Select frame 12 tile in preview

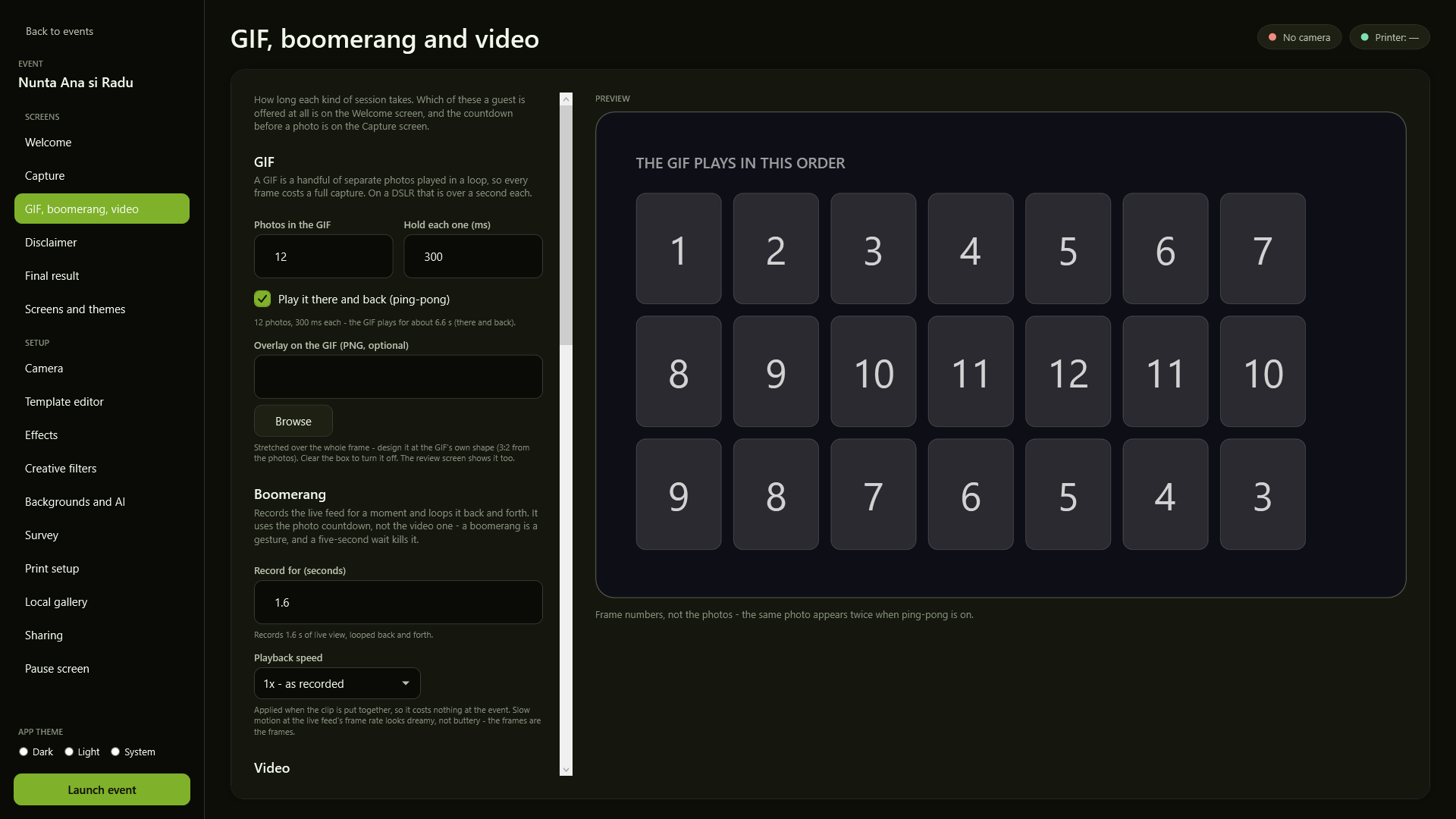coord(1068,372)
